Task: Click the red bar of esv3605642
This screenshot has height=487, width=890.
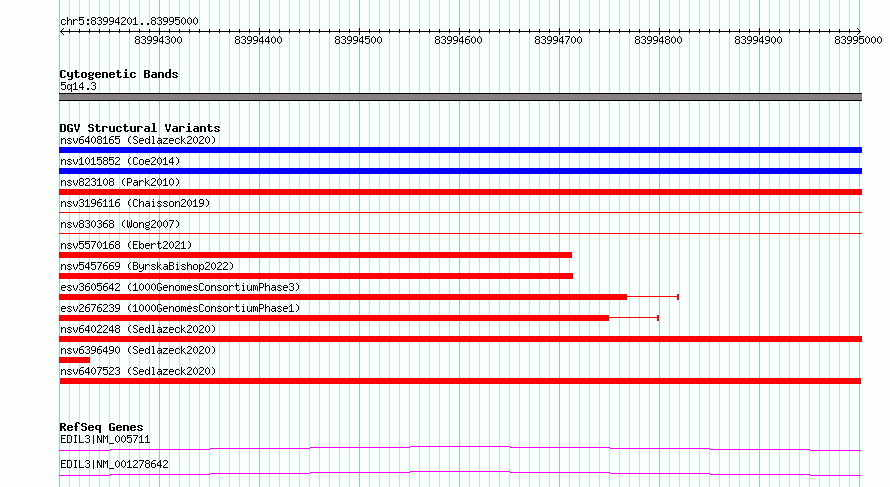Action: [x=343, y=297]
